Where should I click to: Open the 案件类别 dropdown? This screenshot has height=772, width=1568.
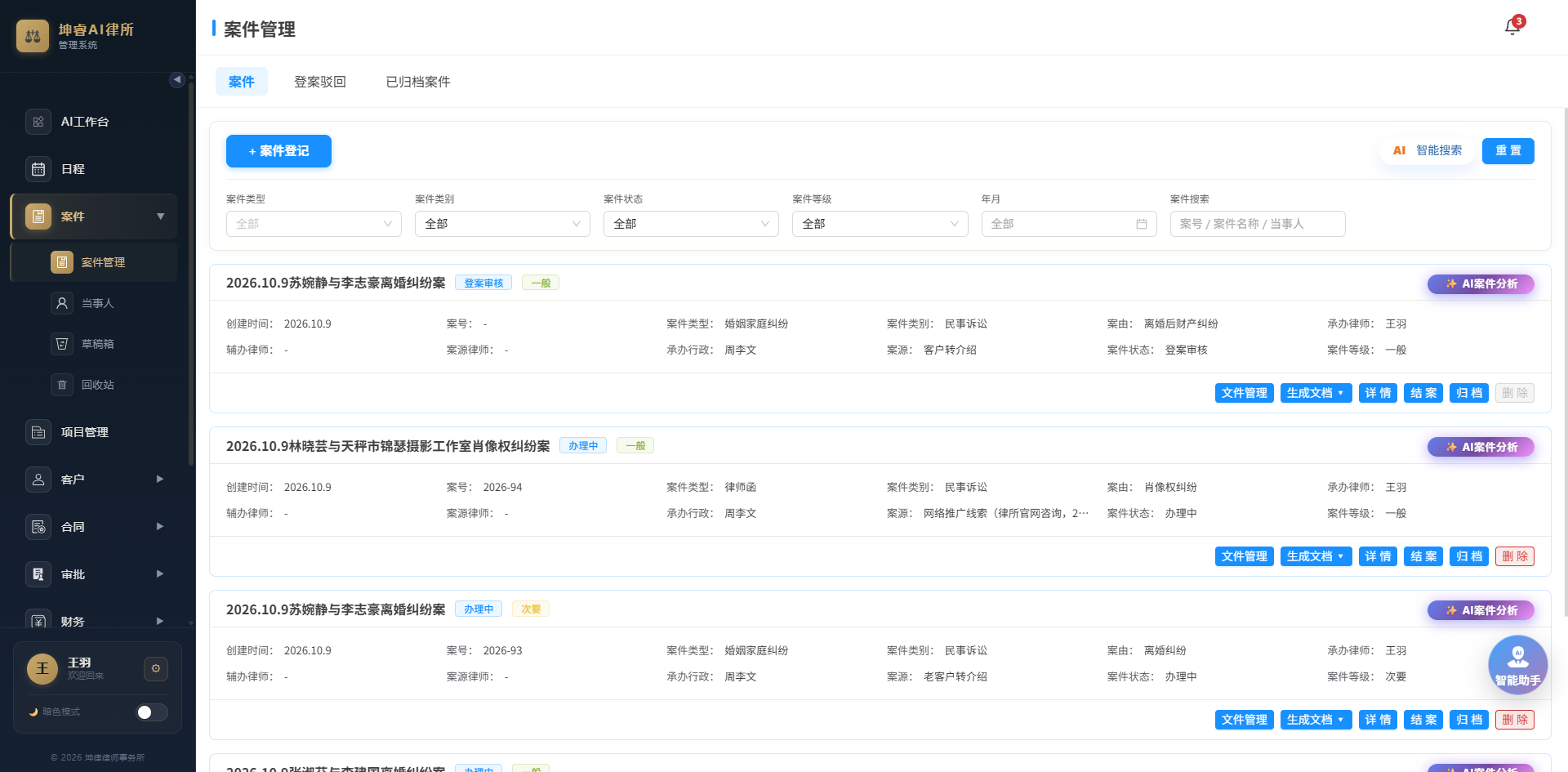502,224
